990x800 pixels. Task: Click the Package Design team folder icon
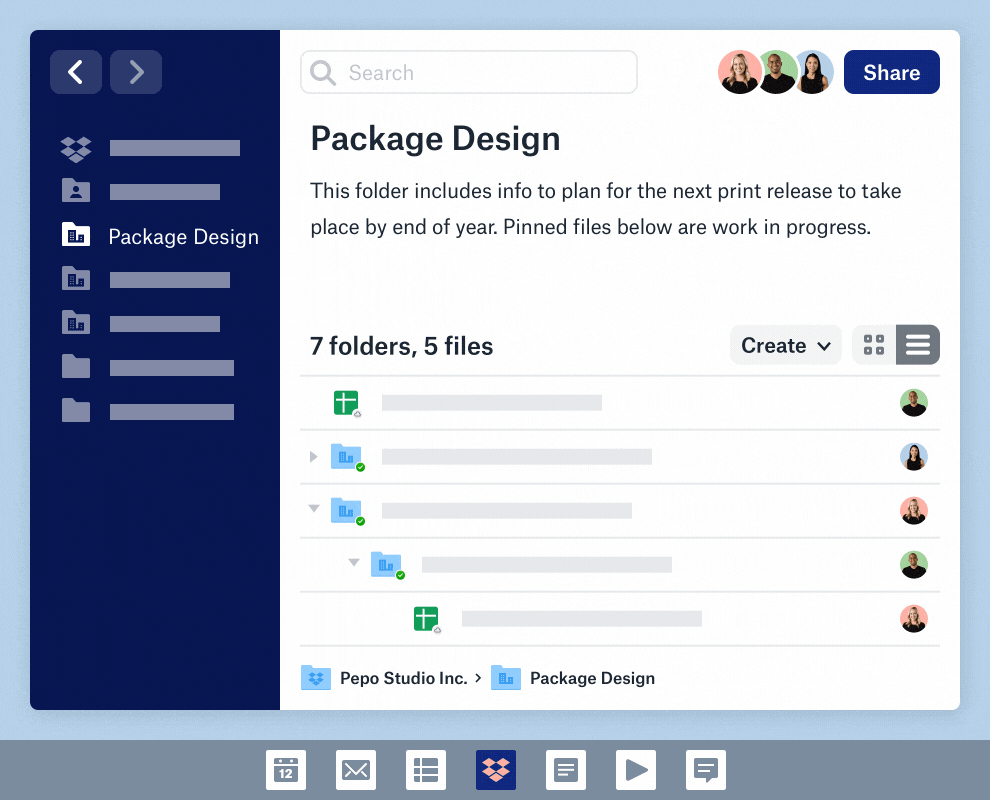76,235
